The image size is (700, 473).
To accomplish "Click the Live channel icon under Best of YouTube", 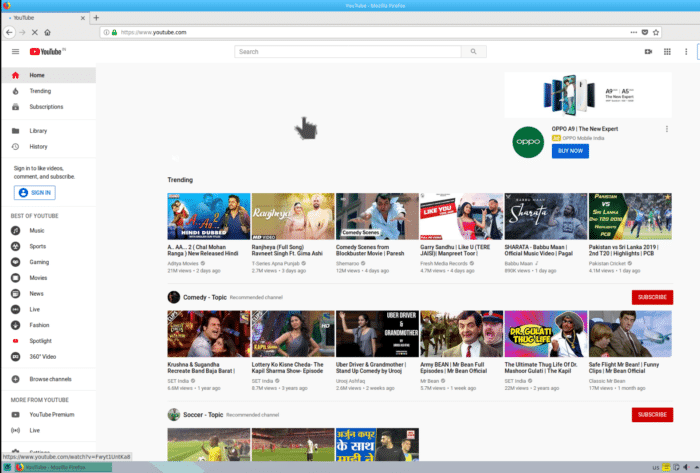I will (x=16, y=309).
